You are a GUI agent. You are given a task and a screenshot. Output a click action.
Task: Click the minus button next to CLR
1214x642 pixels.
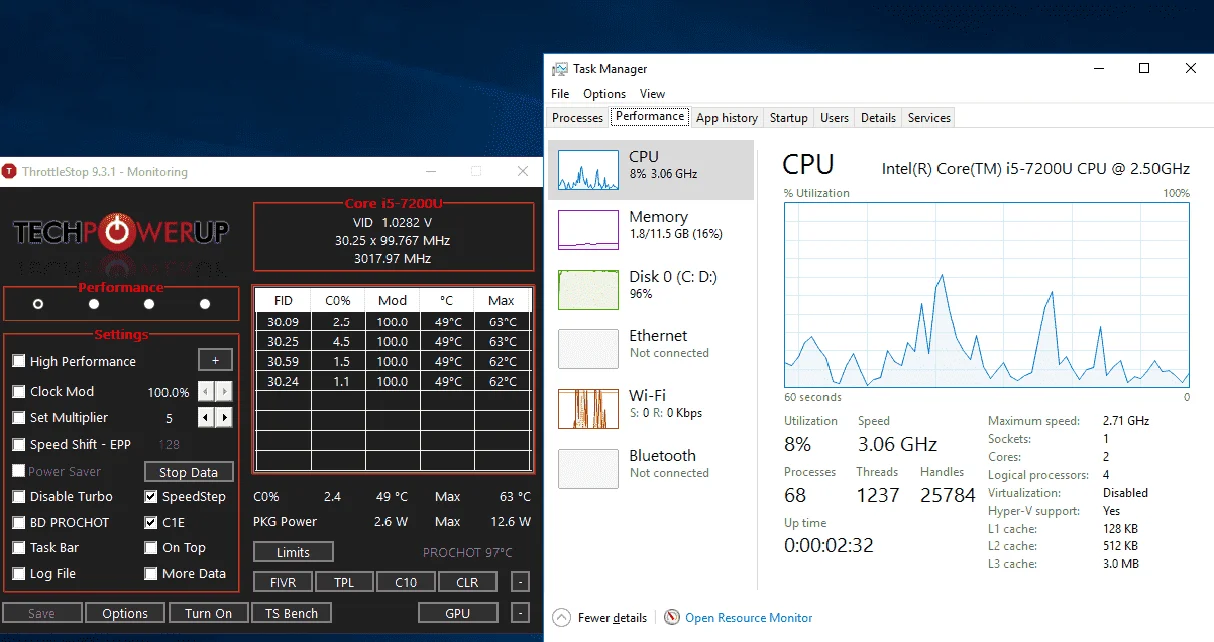point(520,582)
